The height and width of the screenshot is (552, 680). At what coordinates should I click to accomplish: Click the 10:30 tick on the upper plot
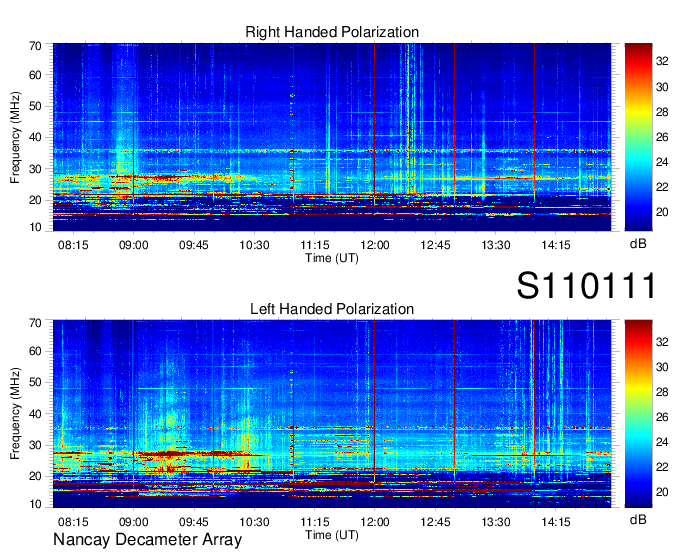(255, 245)
